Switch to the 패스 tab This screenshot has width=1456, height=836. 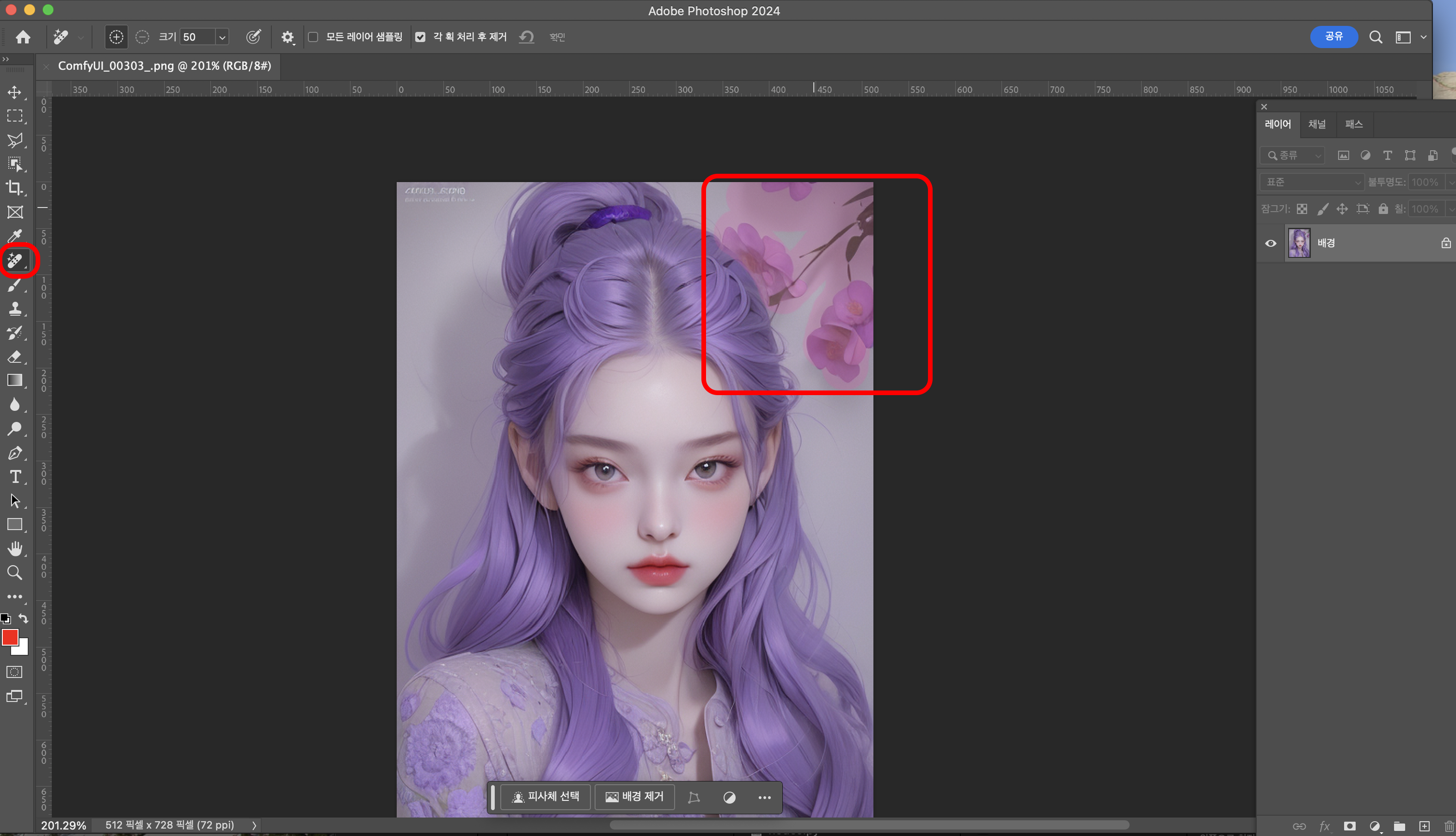click(1353, 124)
